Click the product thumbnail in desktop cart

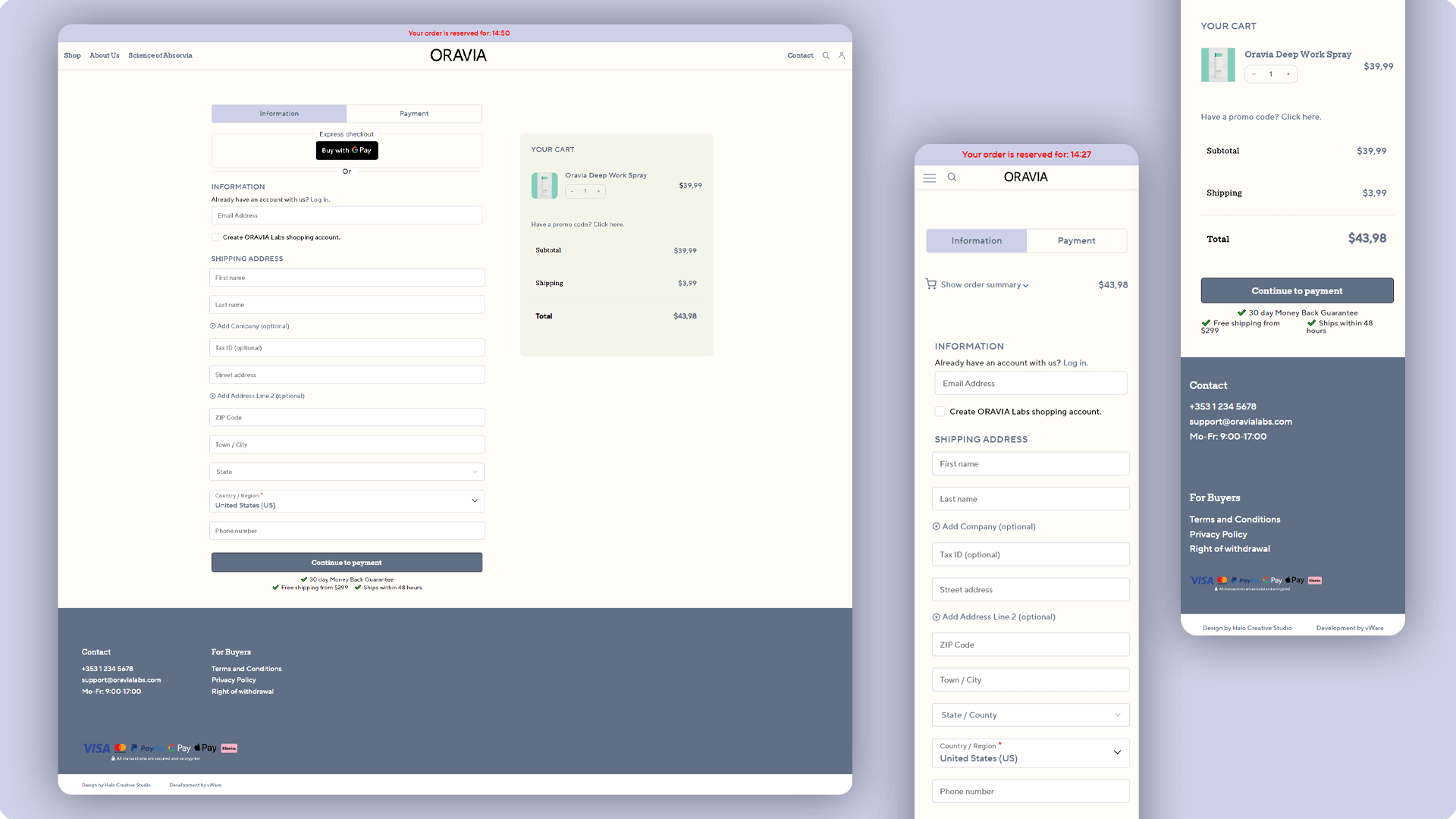click(544, 185)
